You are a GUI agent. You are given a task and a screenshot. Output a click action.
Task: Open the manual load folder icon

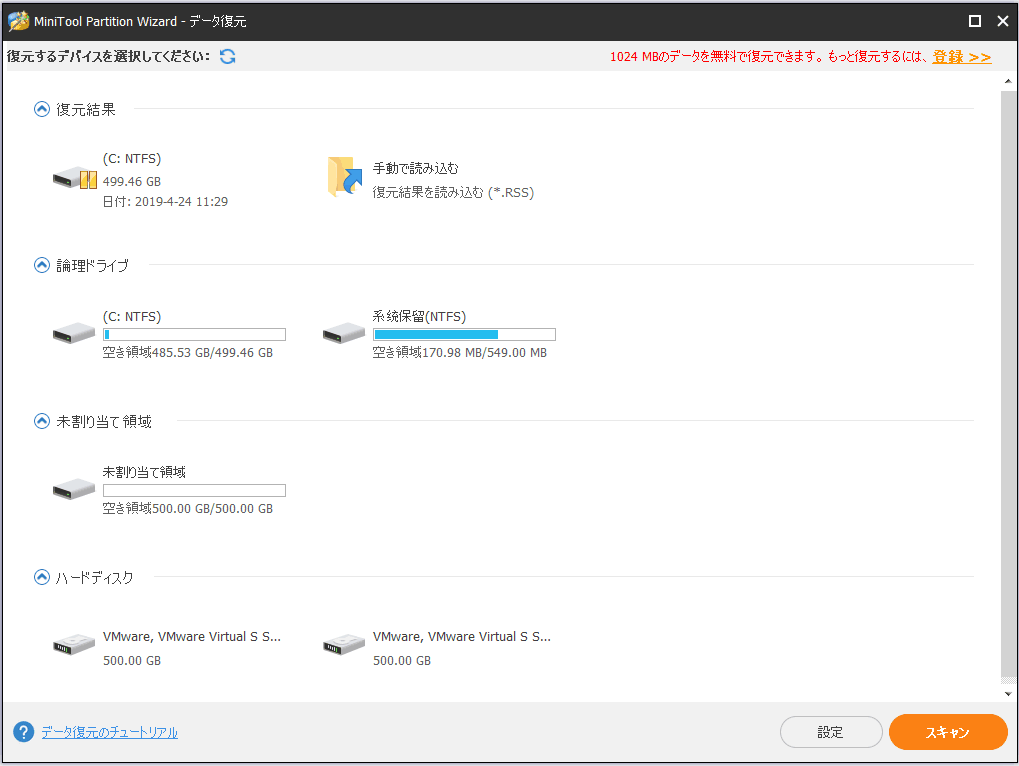345,176
